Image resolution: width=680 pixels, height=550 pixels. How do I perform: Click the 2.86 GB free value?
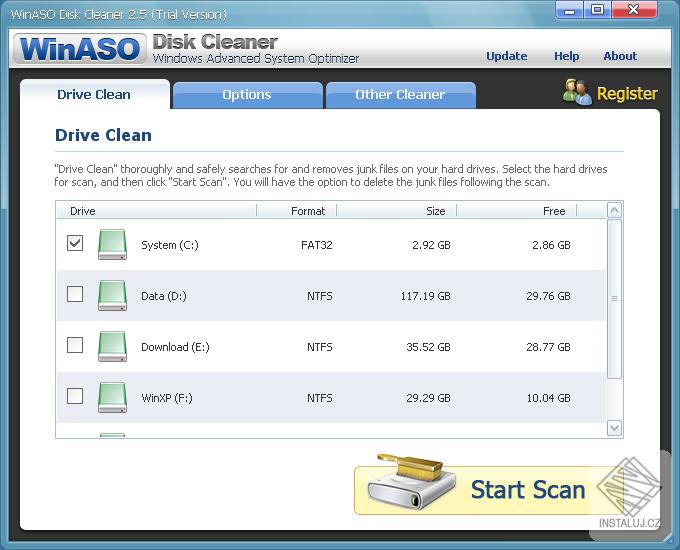(551, 245)
